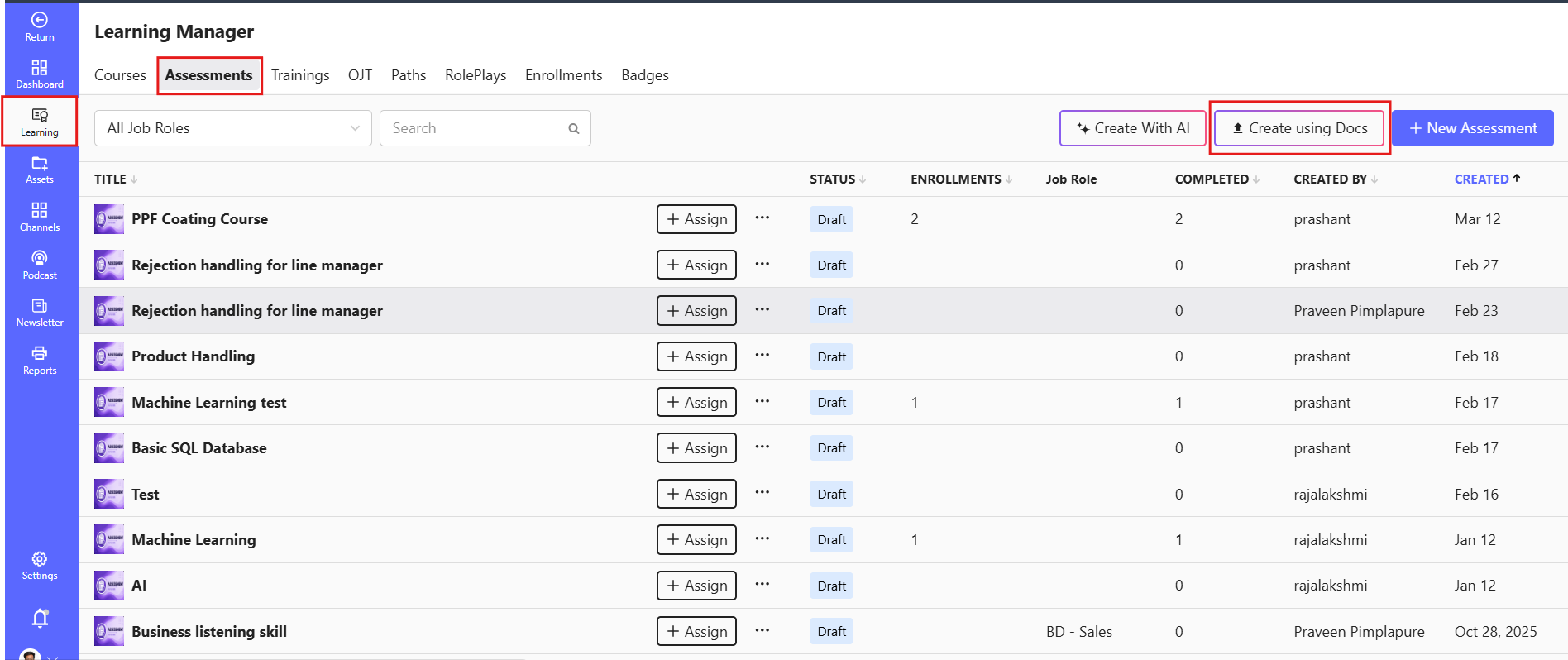
Task: Open Reports from the sidebar
Action: [40, 361]
